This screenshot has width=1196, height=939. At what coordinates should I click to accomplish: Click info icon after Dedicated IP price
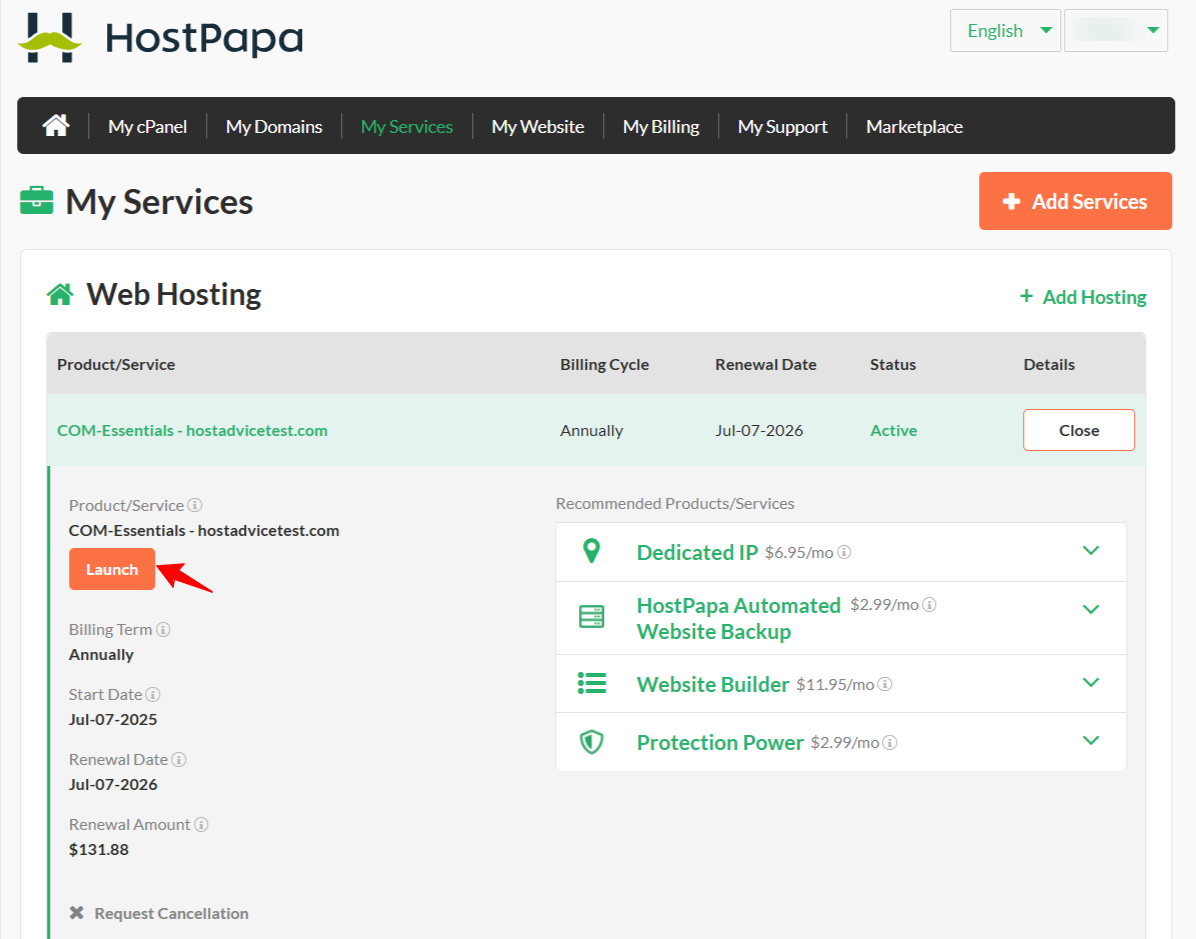click(844, 552)
